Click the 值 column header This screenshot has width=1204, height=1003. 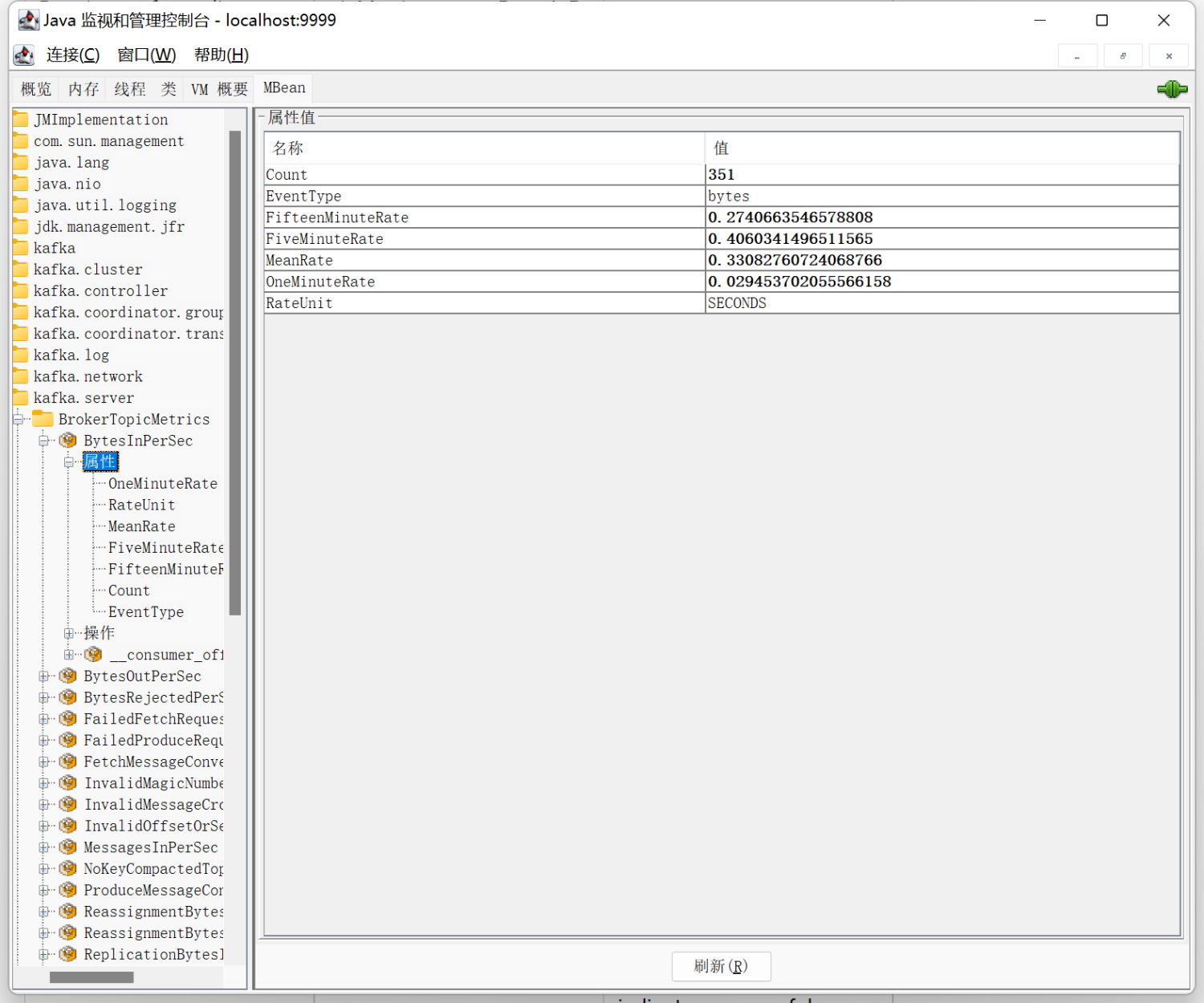tap(942, 148)
